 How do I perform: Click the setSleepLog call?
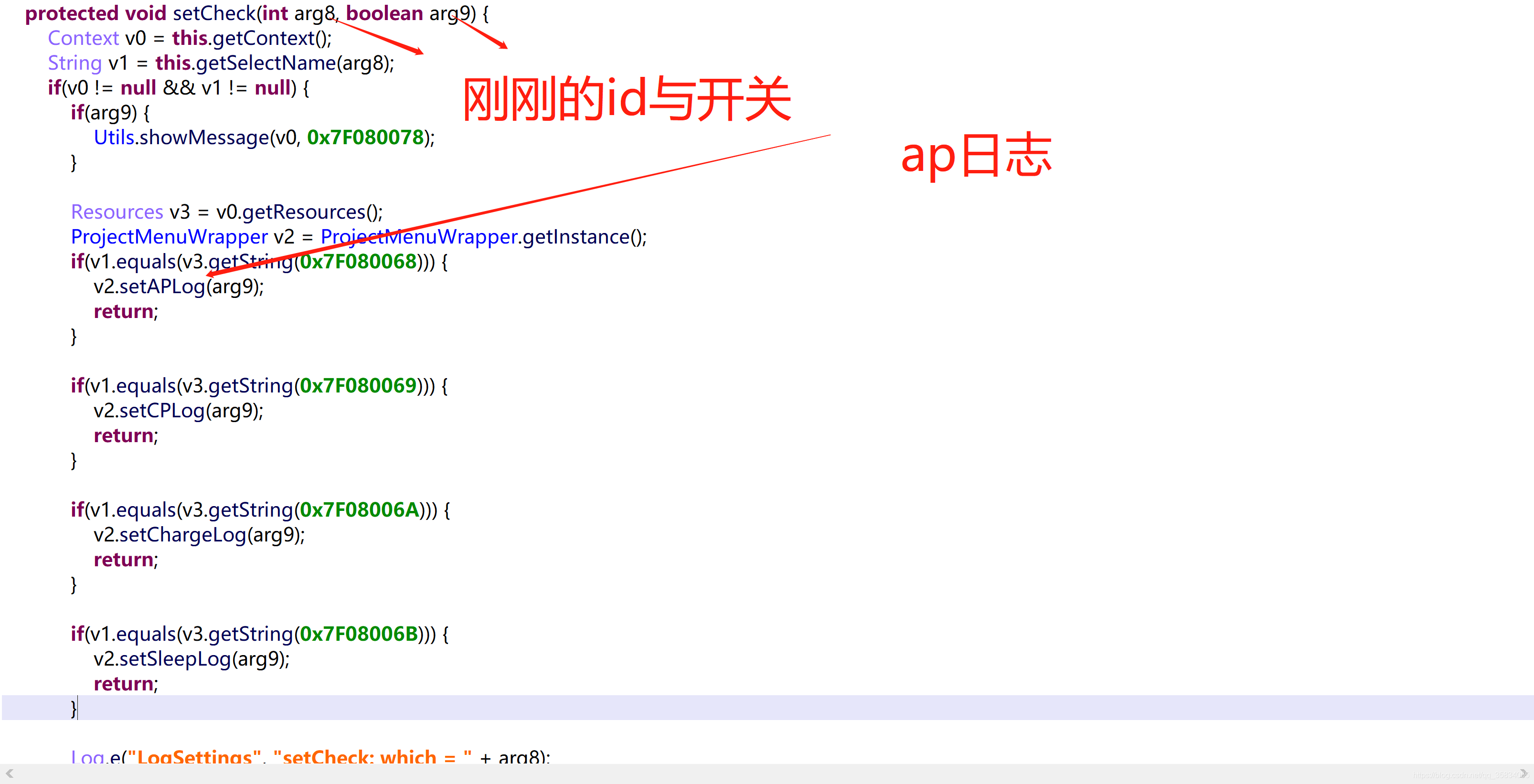175,659
